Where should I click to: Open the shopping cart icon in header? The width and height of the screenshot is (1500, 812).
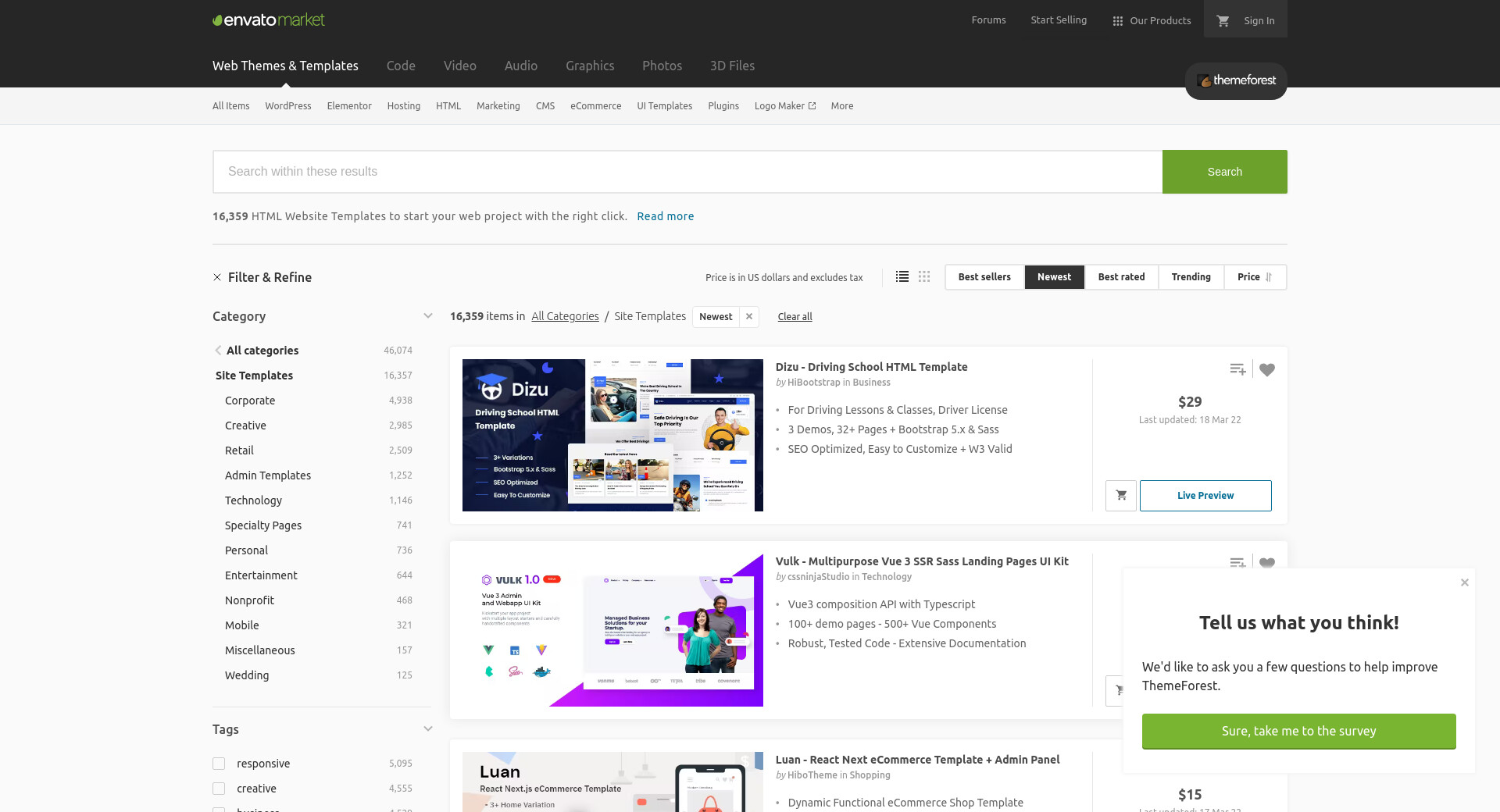[x=1223, y=21]
